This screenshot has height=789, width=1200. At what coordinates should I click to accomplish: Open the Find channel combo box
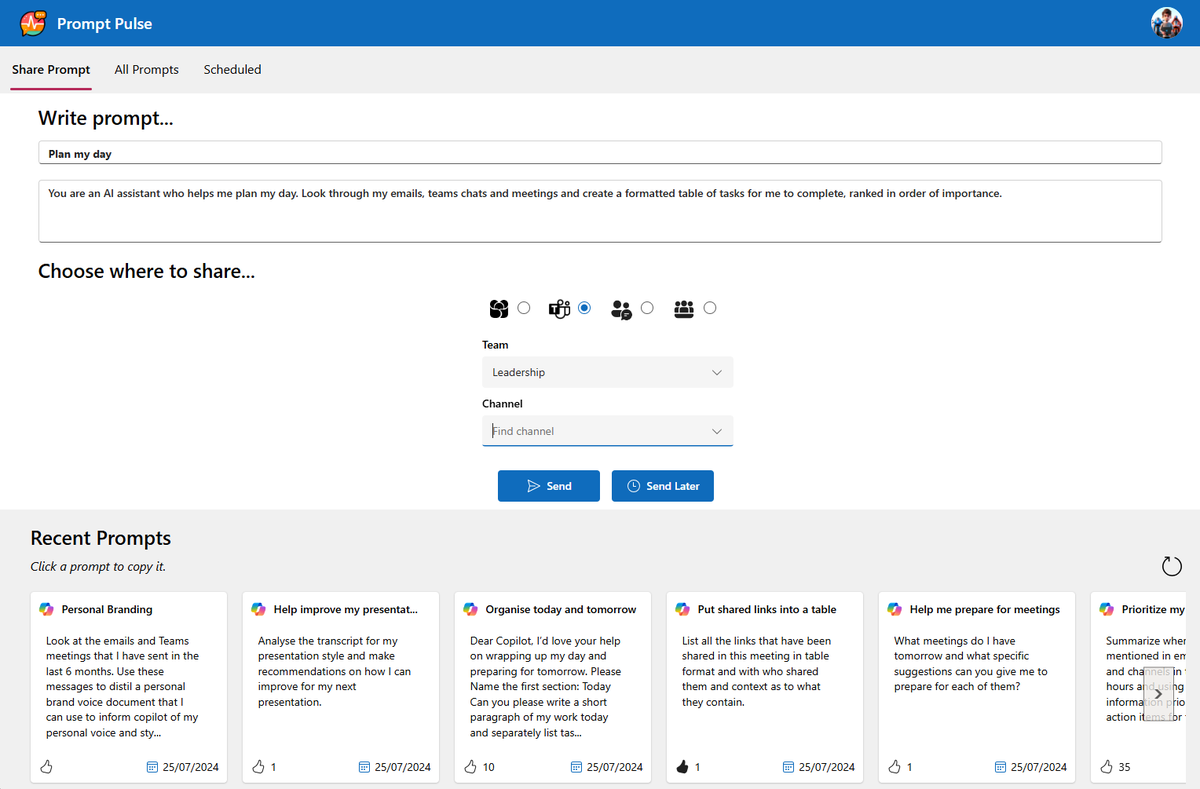(607, 431)
